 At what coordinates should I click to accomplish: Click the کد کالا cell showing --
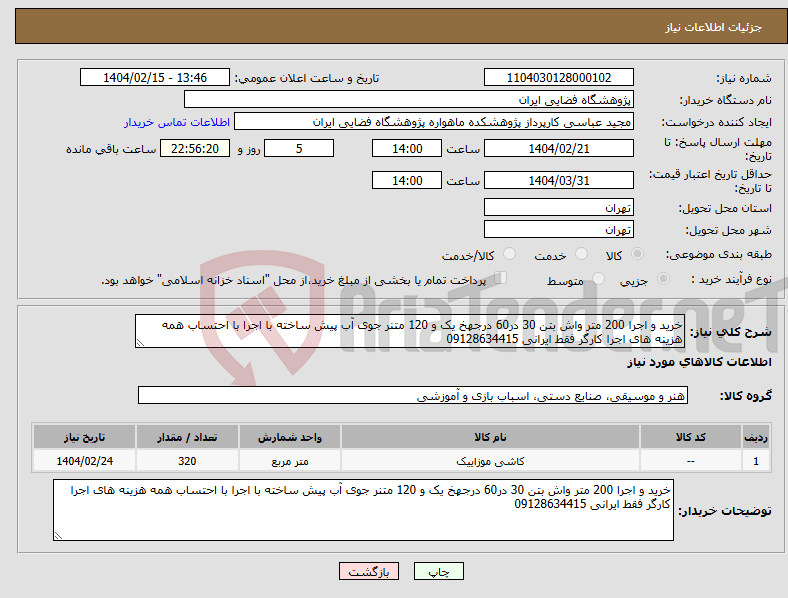tap(691, 461)
